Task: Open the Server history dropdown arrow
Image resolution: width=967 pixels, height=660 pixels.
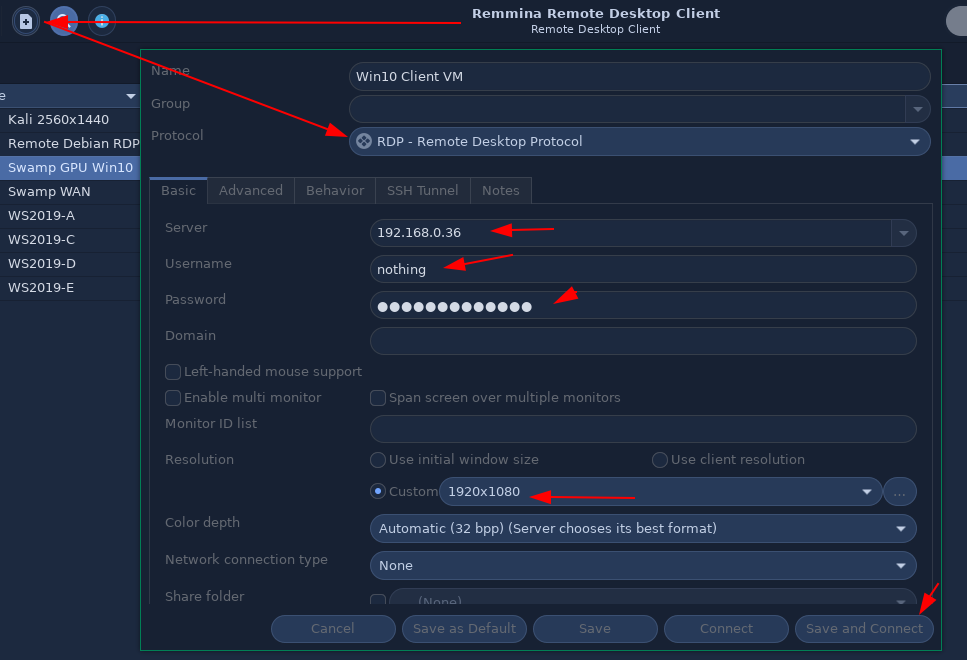Action: [903, 233]
